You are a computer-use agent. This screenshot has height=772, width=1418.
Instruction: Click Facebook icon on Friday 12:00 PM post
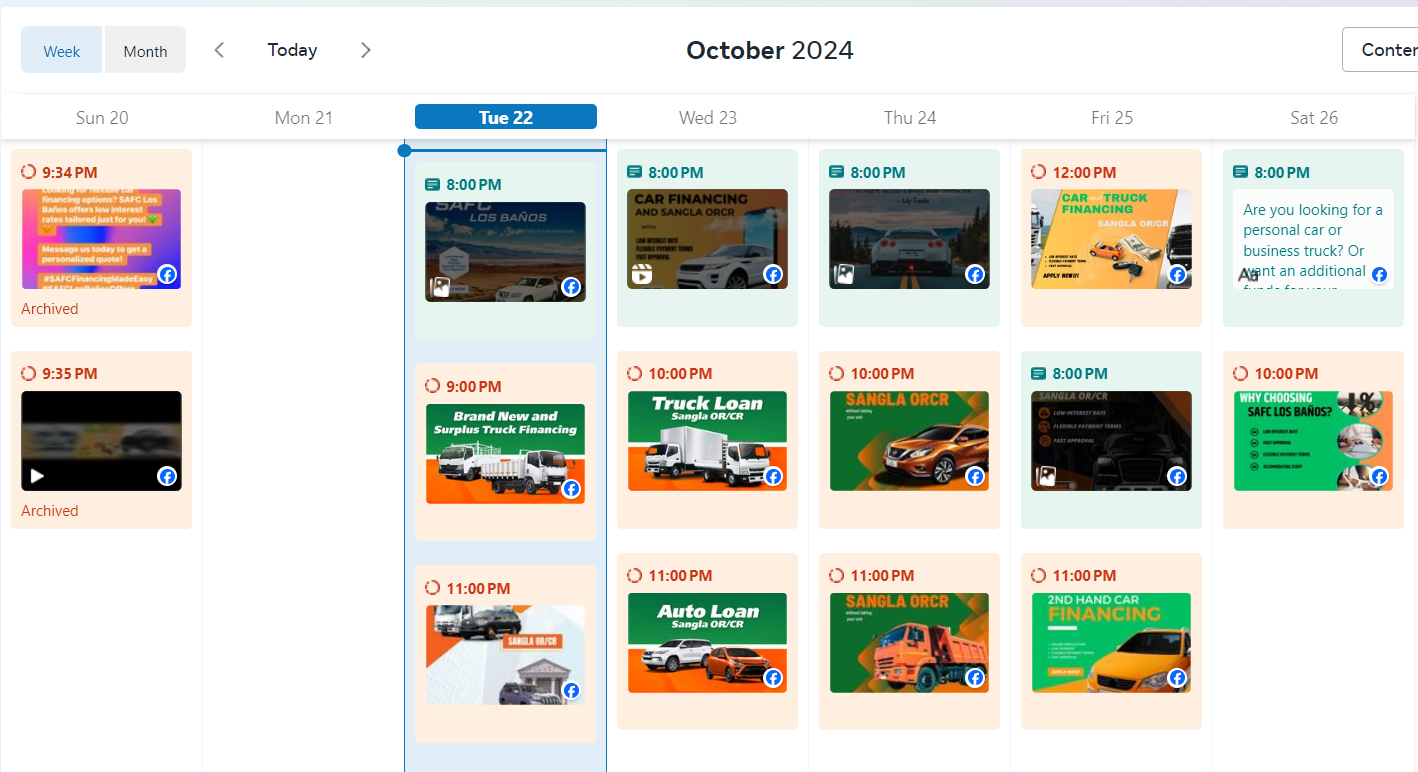coord(1177,274)
